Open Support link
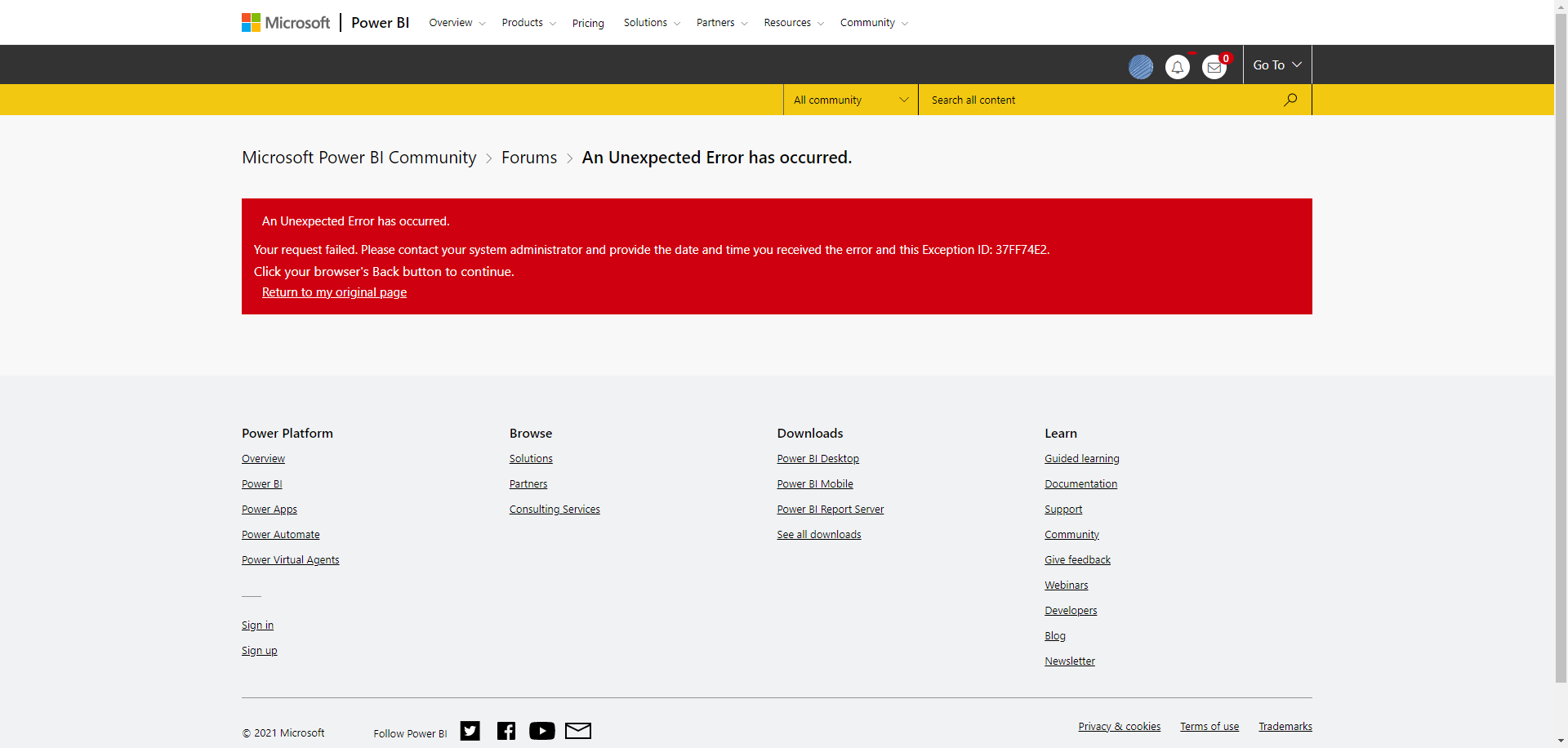Viewport: 1568px width, 748px height. click(1063, 510)
